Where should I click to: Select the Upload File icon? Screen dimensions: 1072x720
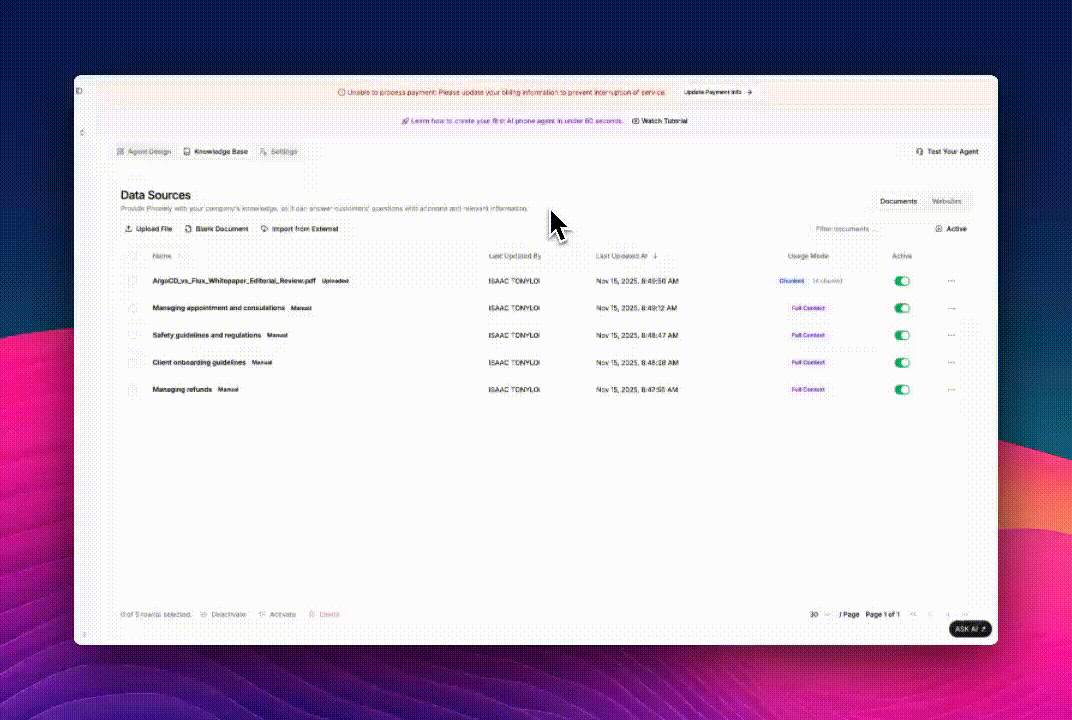pos(127,229)
